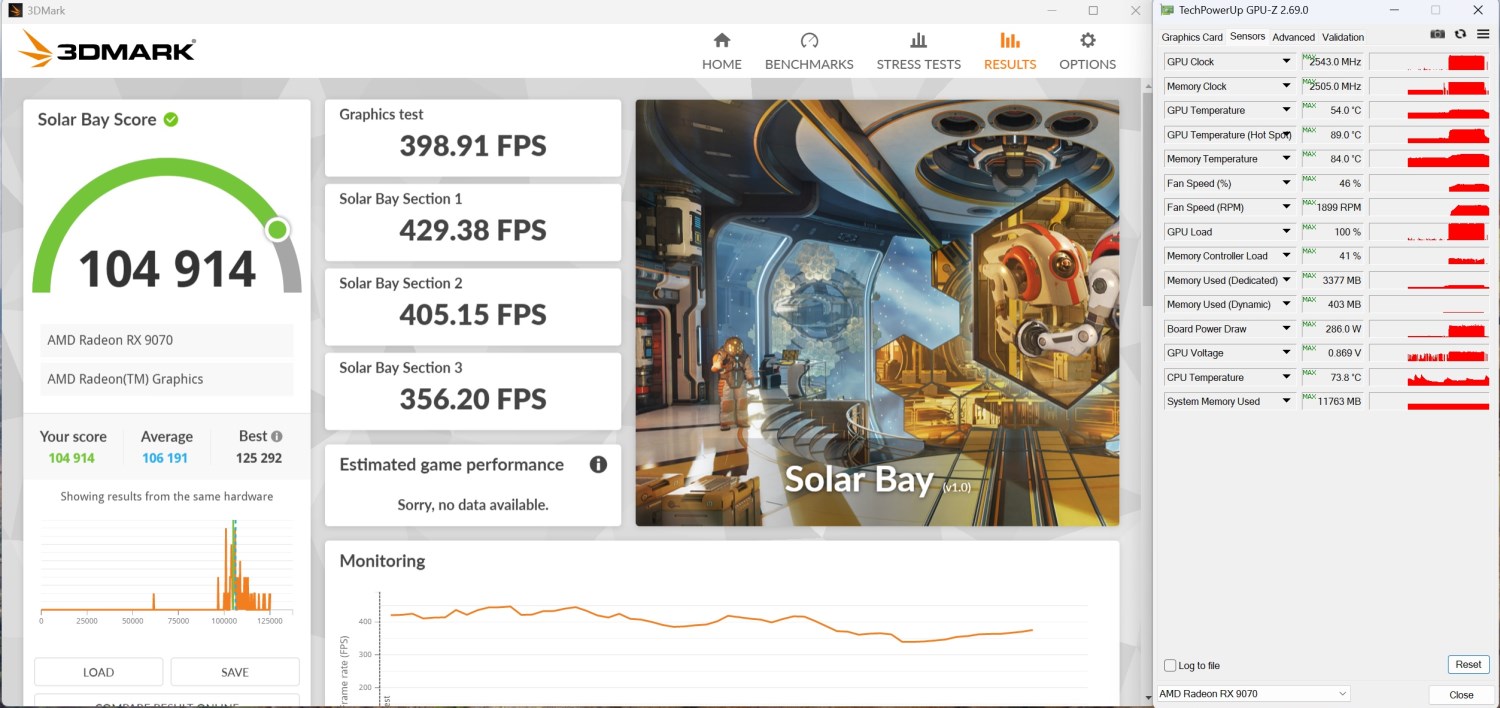Viewport: 1500px width, 708px height.
Task: Click the frame rate Monitoring graph line
Action: click(x=710, y=622)
